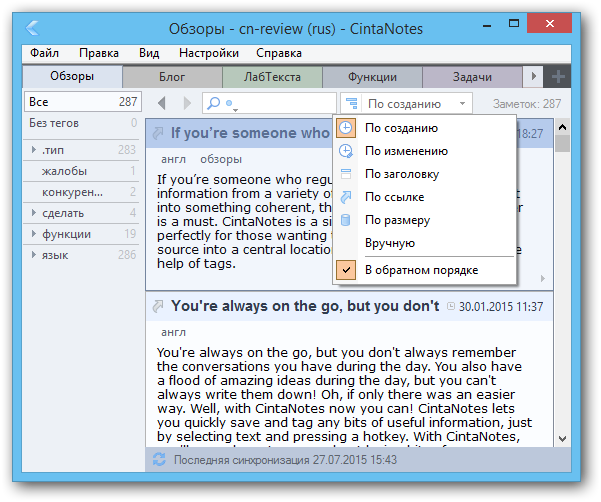Viewport: 601px width, 502px height.
Task: Switch to the Блог tab
Action: [x=172, y=77]
